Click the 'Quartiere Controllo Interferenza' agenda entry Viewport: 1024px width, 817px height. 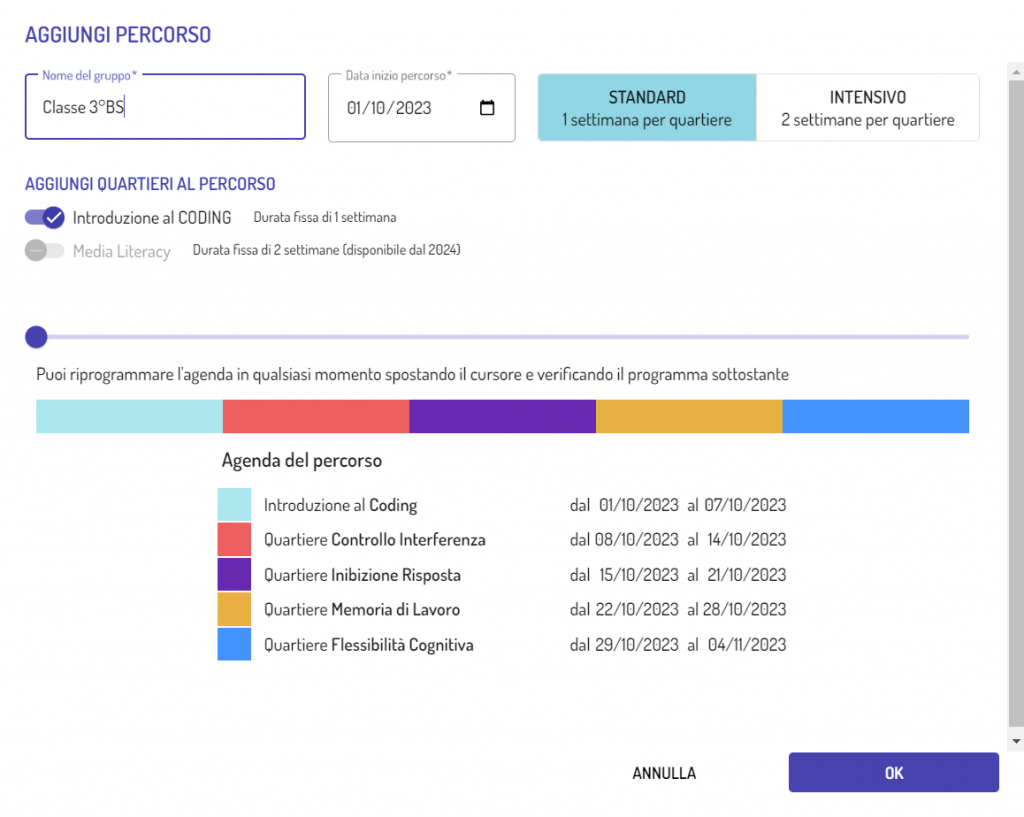[x=375, y=540]
